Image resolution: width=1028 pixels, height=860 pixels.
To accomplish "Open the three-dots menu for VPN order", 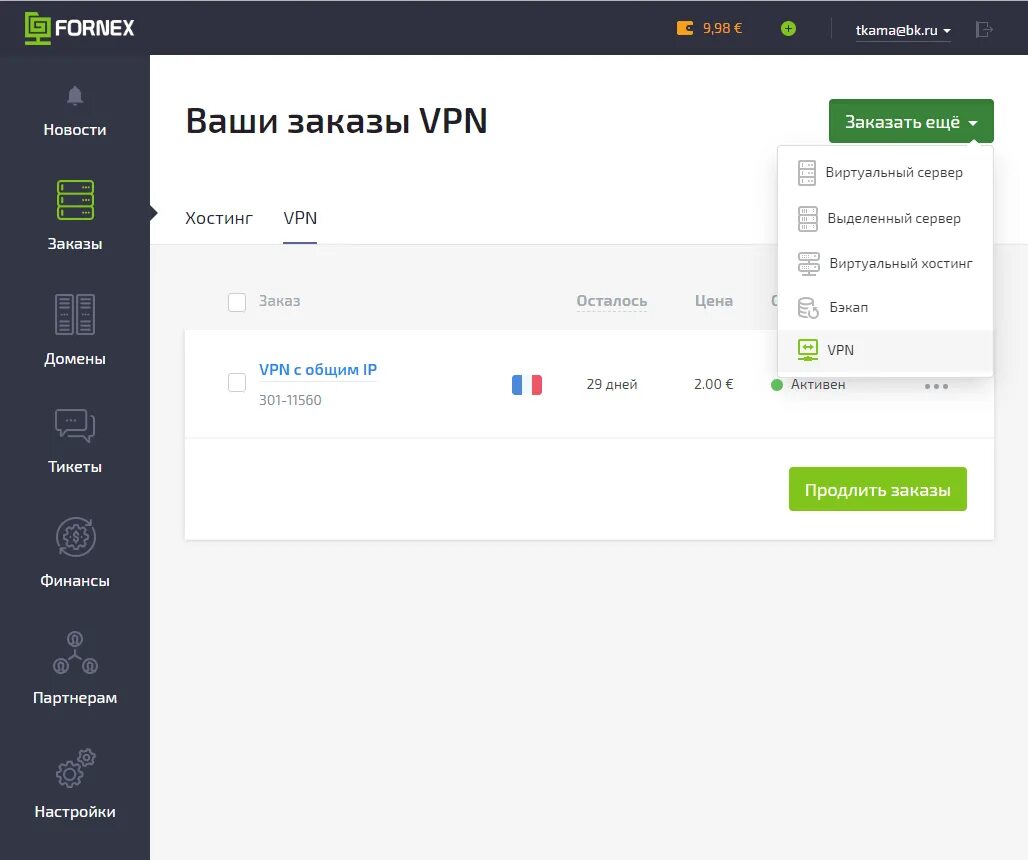I will [936, 386].
